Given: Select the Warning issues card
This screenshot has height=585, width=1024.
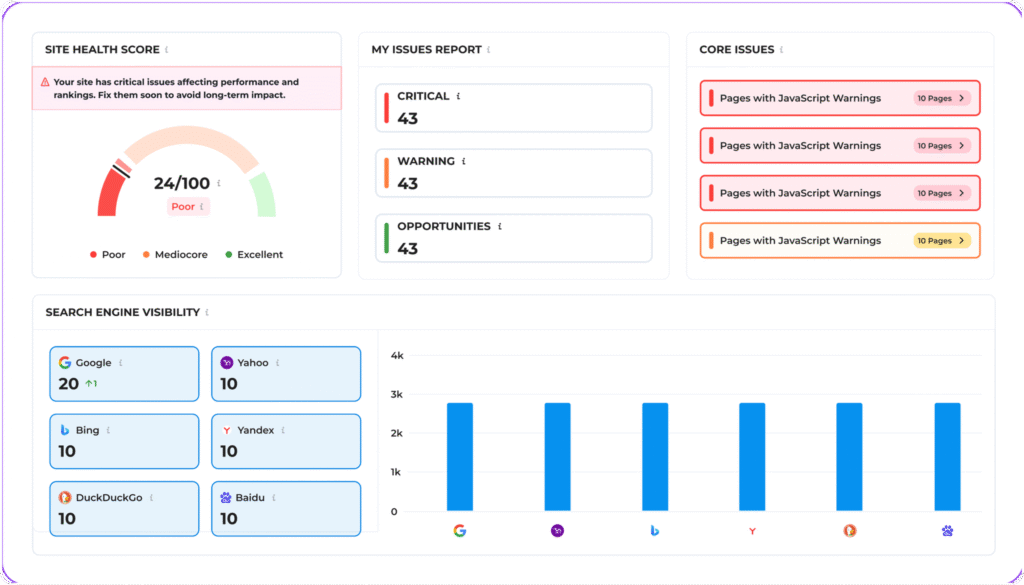Looking at the screenshot, I should [513, 173].
